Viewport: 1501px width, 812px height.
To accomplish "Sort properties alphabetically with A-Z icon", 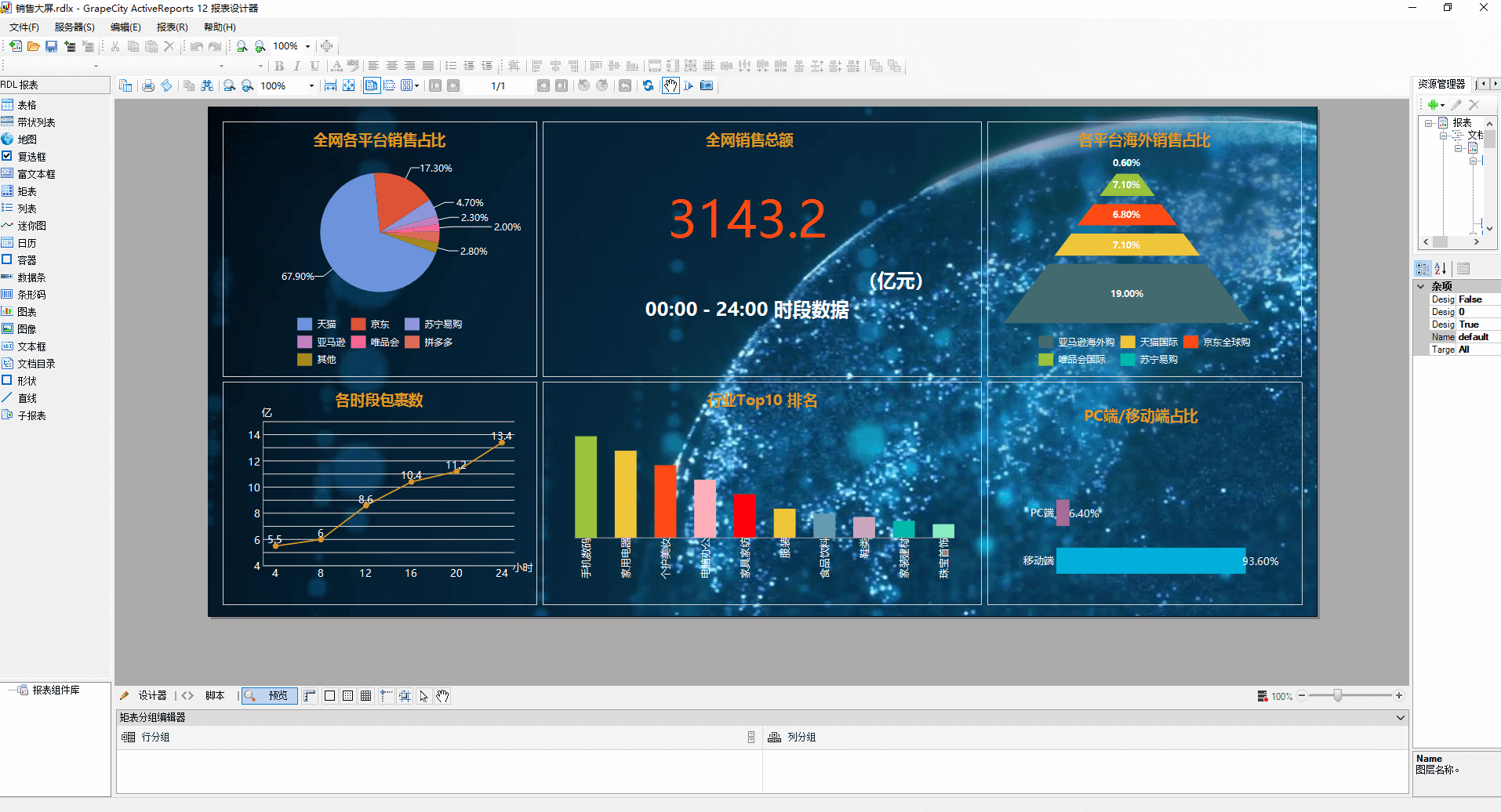I will tap(1441, 268).
